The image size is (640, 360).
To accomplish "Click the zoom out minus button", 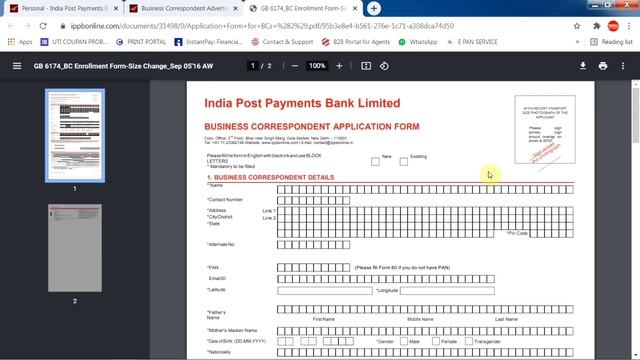I will tap(295, 66).
